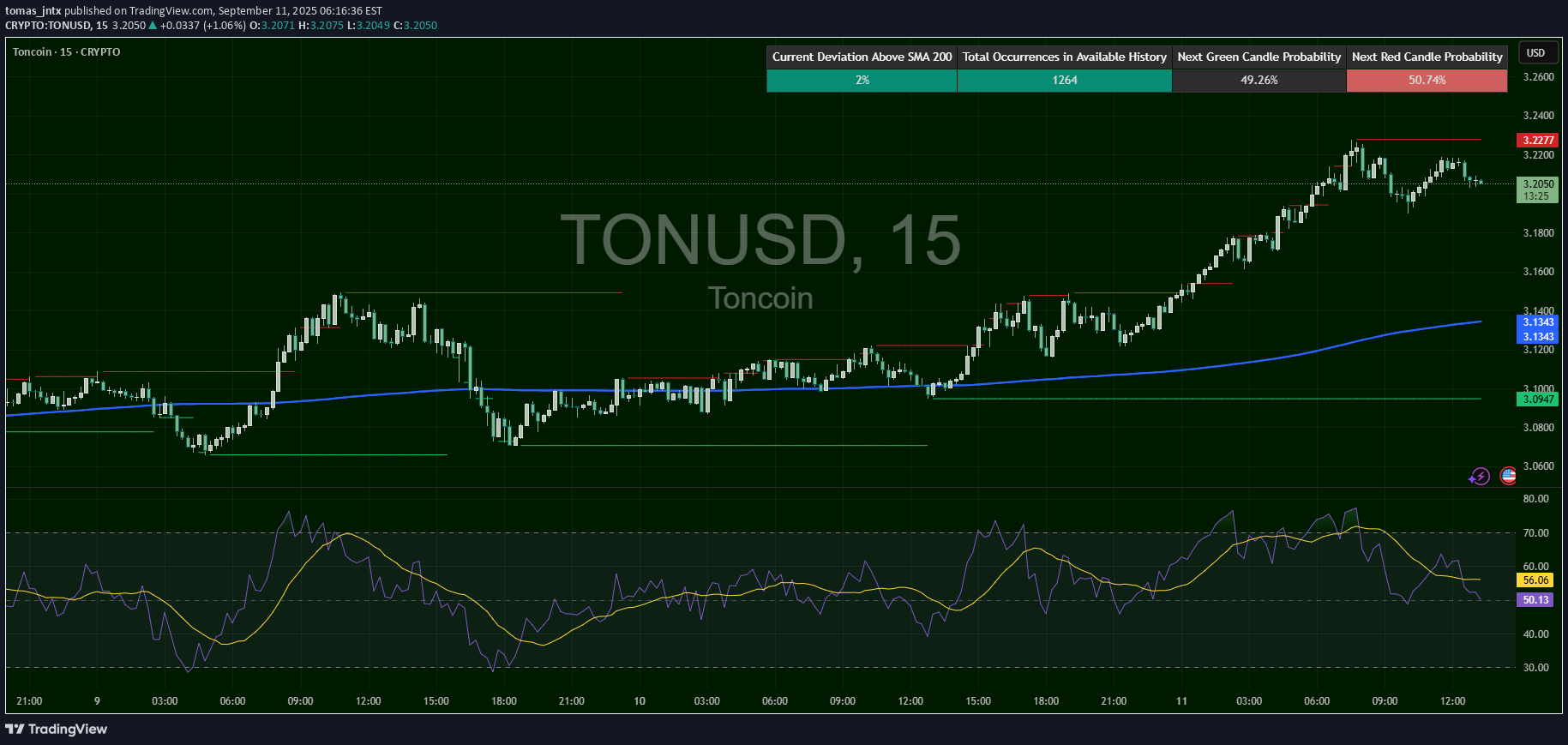
Task: Click the Current Deviation Above SMA 200 header
Action: click(x=862, y=57)
